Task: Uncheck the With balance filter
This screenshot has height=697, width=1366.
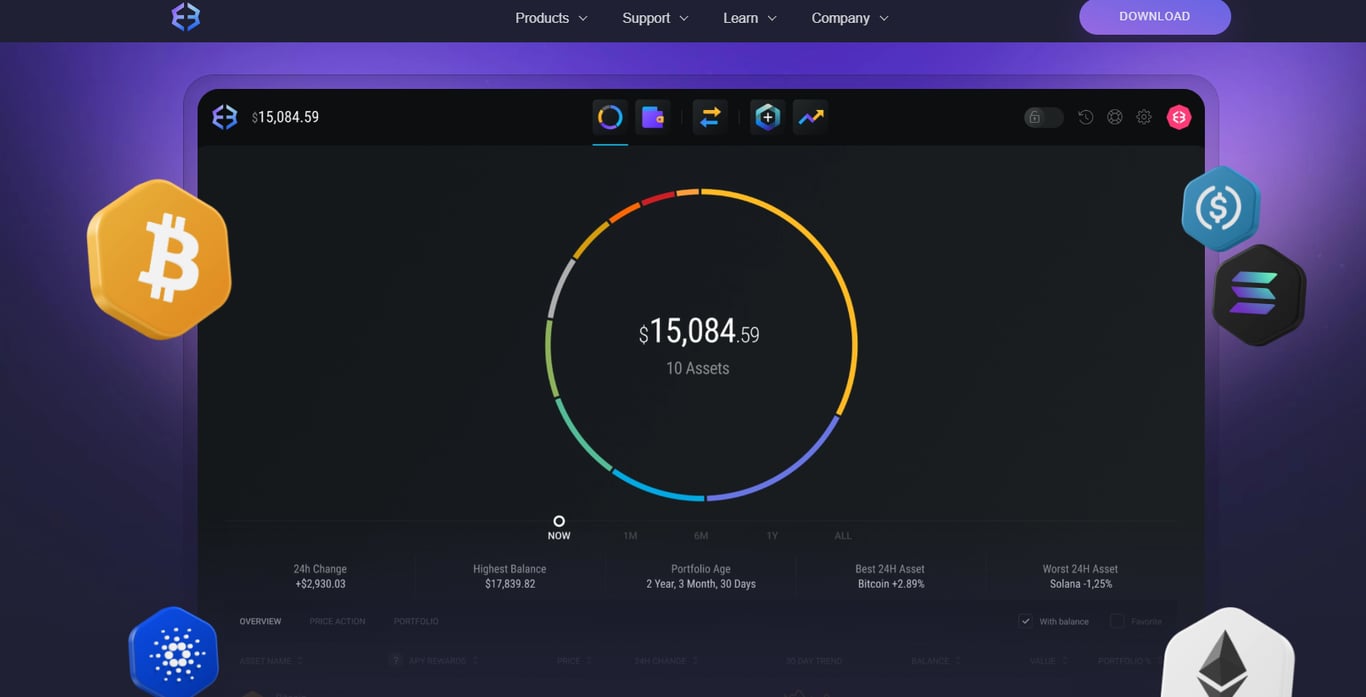Action: pyautogui.click(x=1025, y=620)
